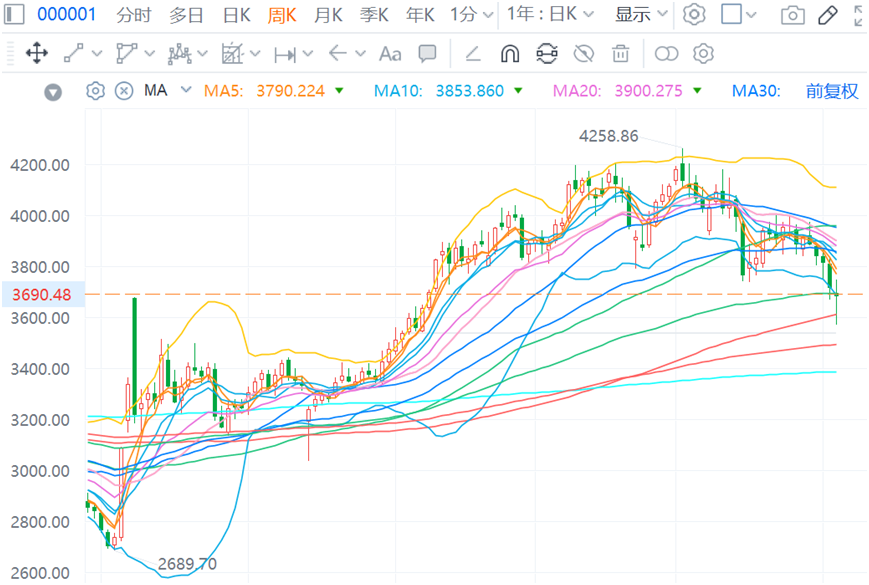The image size is (869, 585).
Task: Add a speech bubble comment annotation
Action: [427, 54]
